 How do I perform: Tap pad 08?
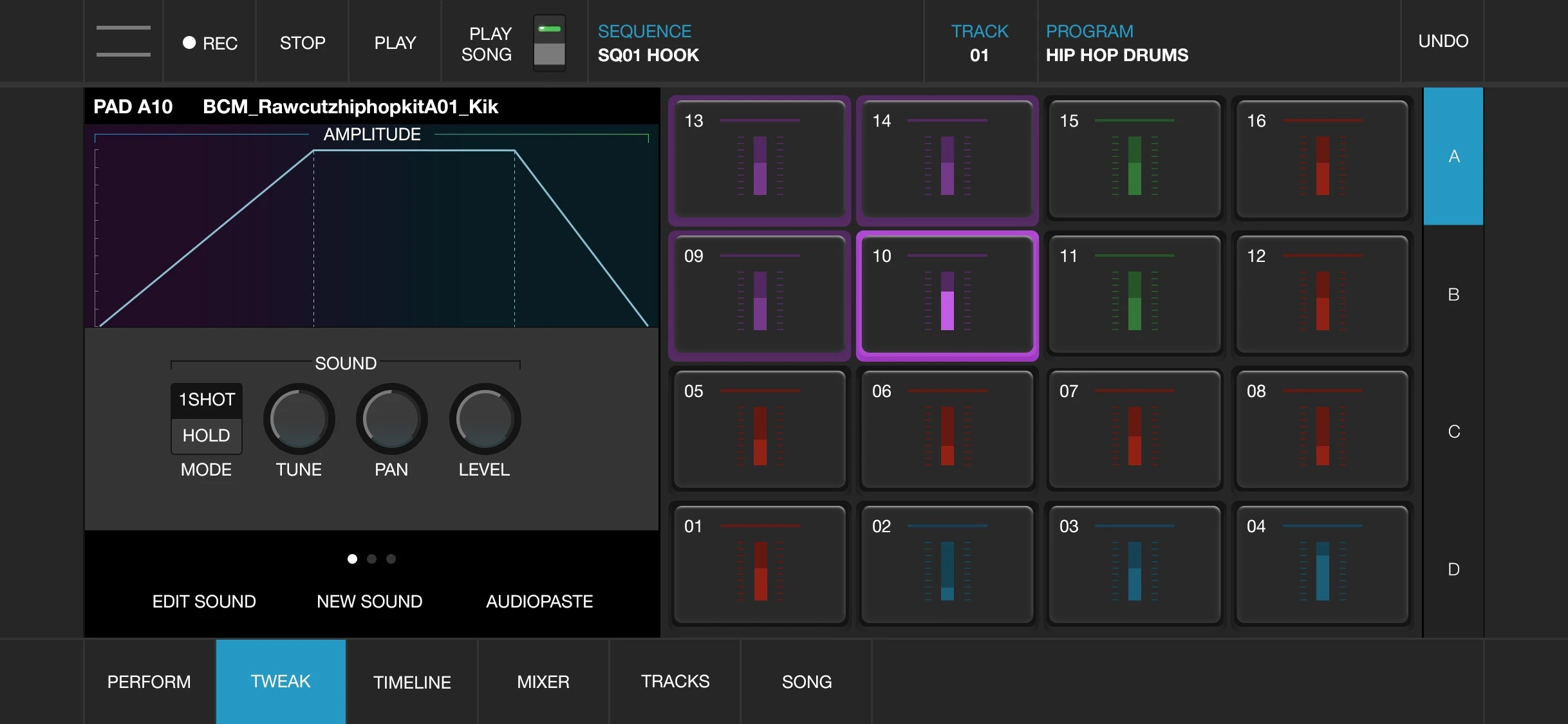(1322, 430)
